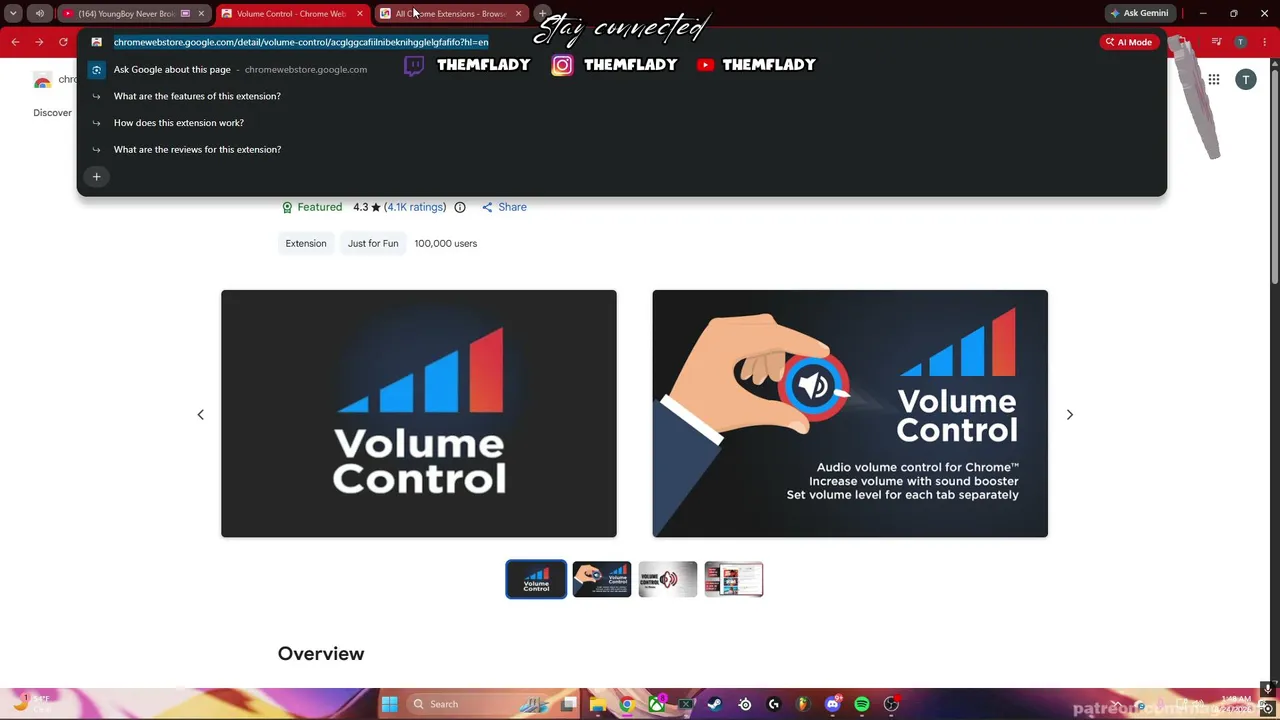Select the first carousel thumbnail
Image resolution: width=1280 pixels, height=720 pixels.
click(x=536, y=579)
